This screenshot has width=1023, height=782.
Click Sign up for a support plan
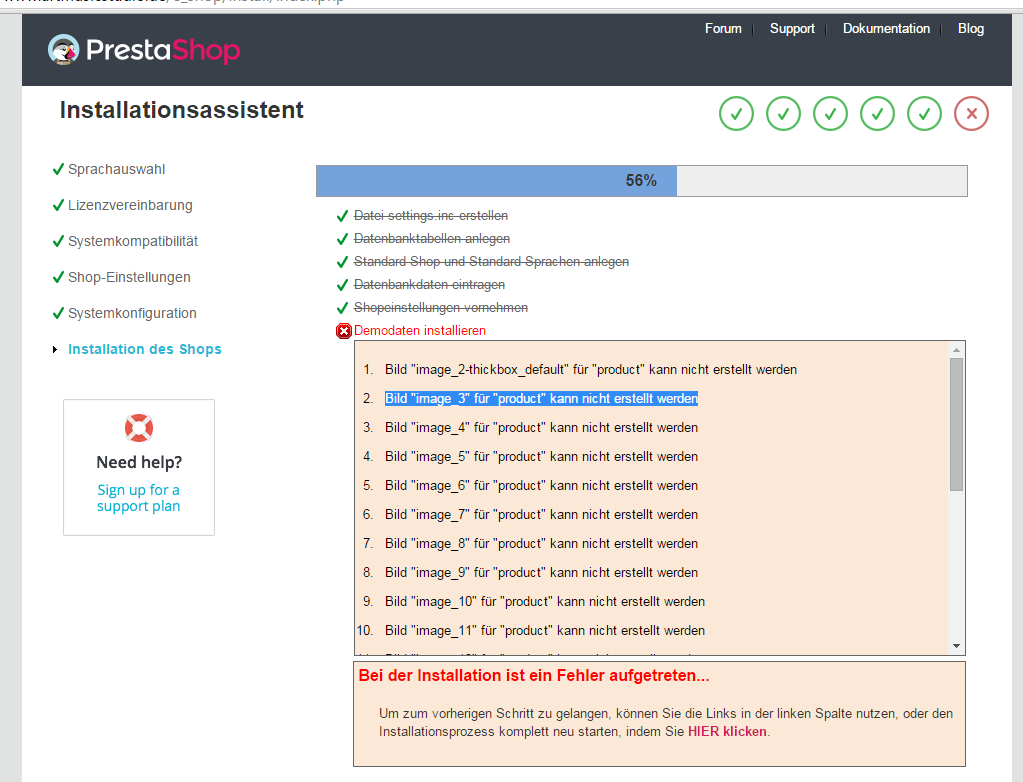click(138, 498)
